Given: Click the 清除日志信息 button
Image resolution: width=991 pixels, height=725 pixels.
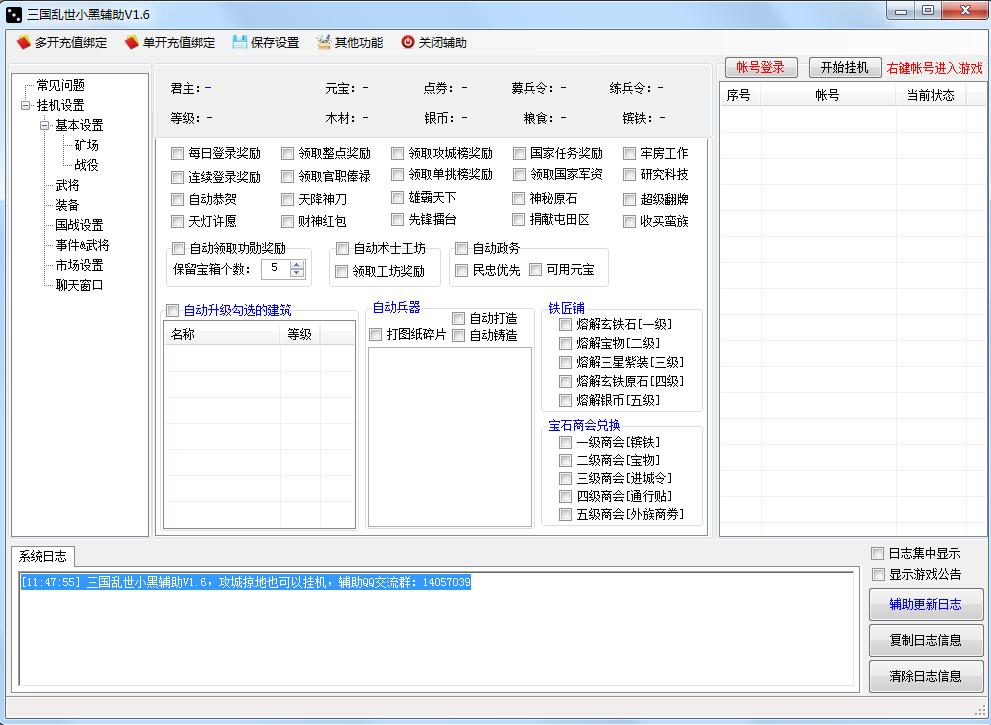Looking at the screenshot, I should point(925,676).
